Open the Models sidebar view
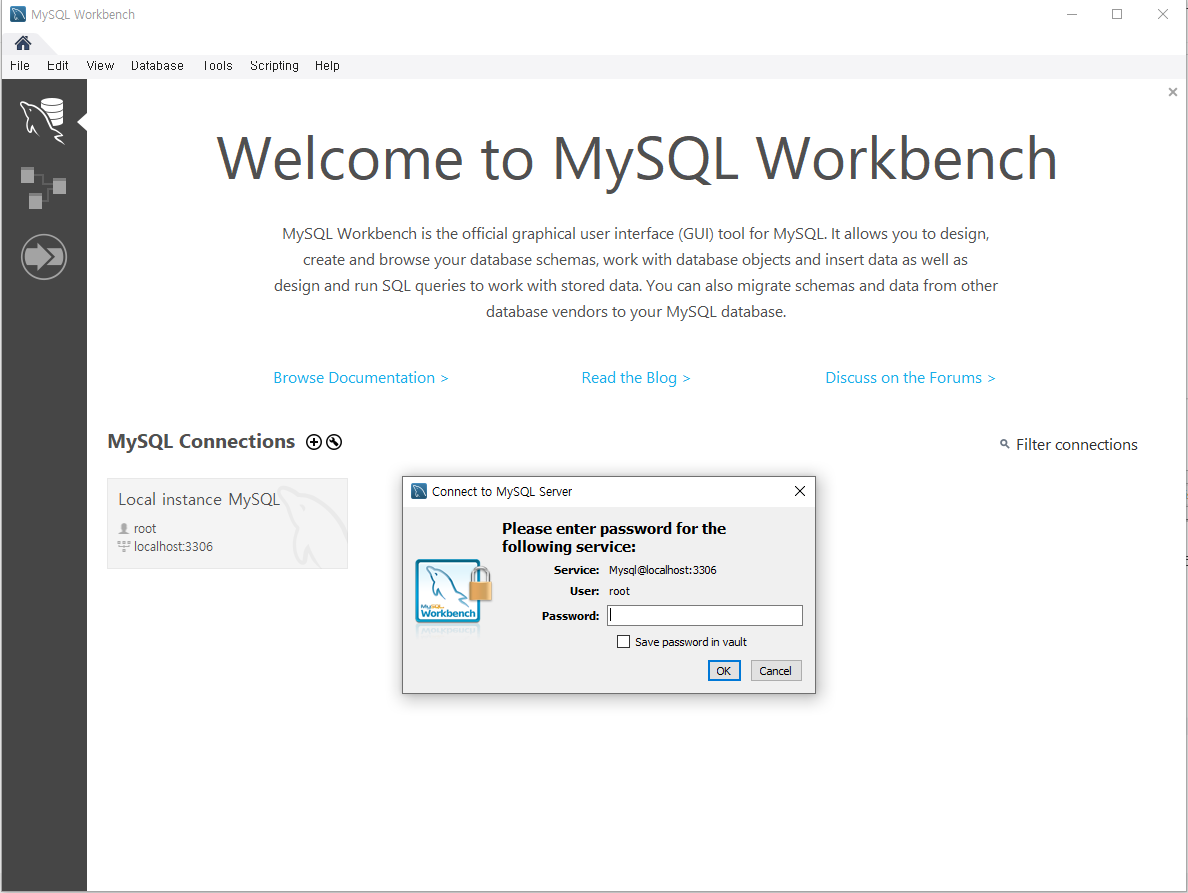The height and width of the screenshot is (893, 1188). (x=43, y=188)
